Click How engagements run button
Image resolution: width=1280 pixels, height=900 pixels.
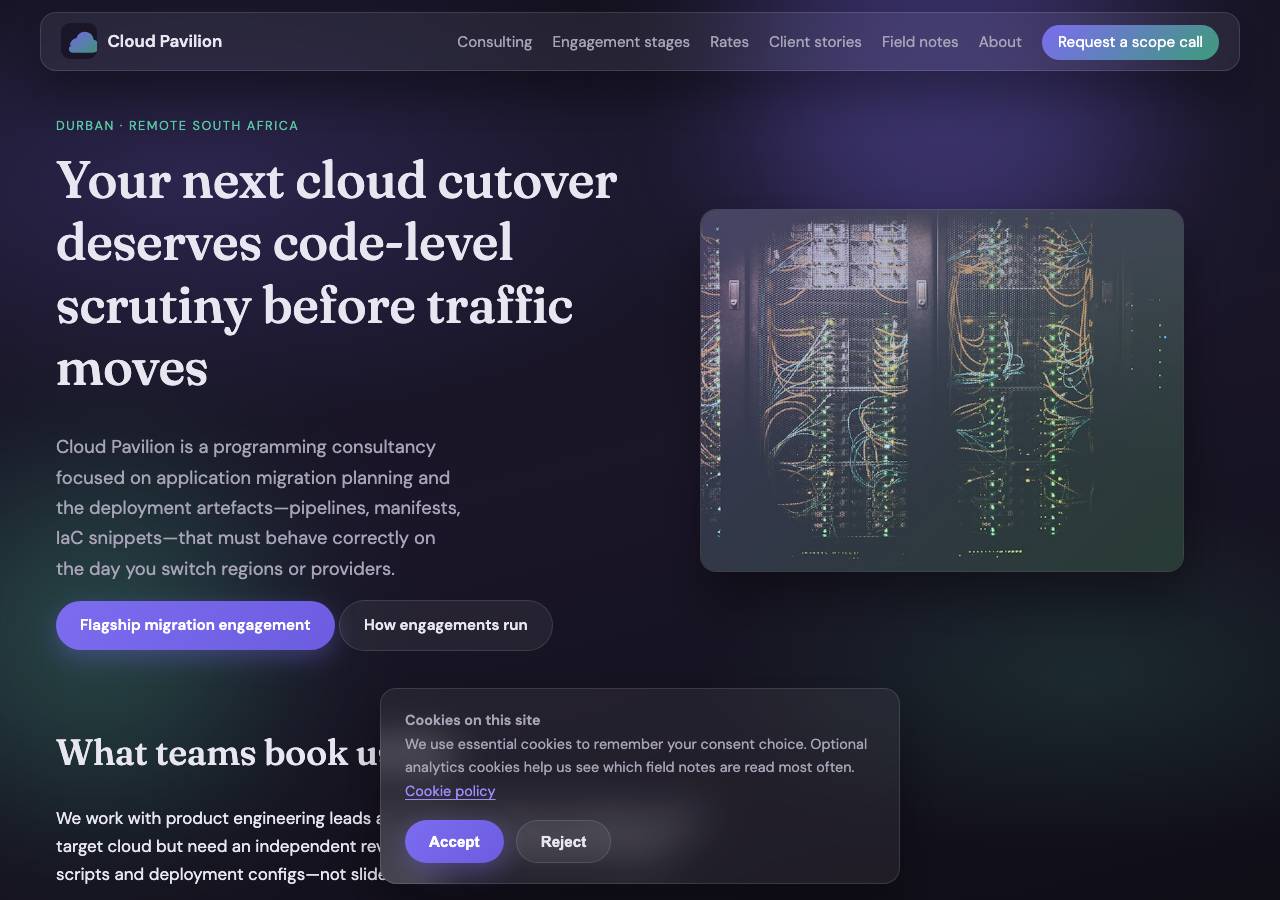coord(446,625)
